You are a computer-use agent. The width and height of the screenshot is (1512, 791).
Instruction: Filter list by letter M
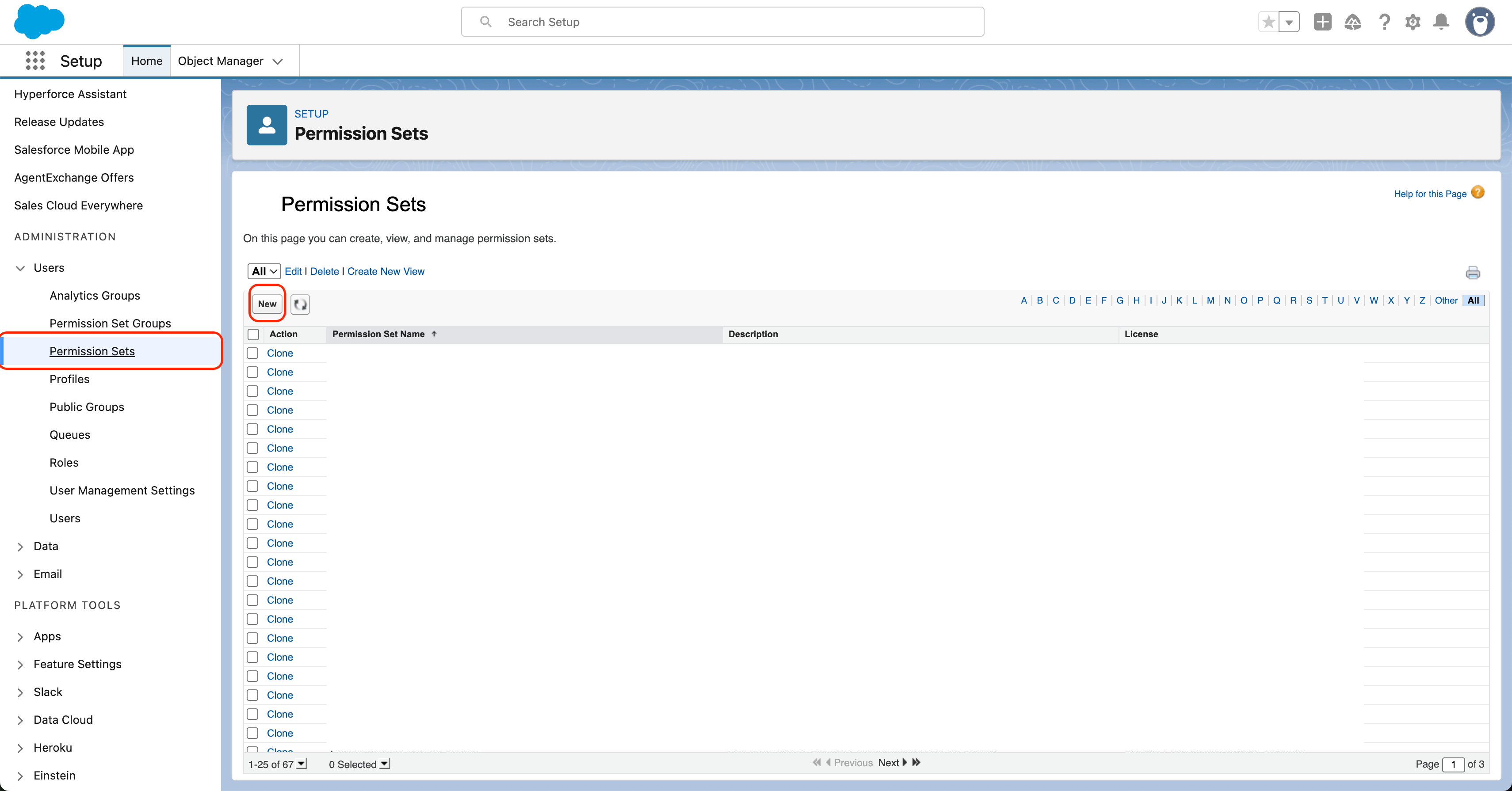[x=1210, y=300]
